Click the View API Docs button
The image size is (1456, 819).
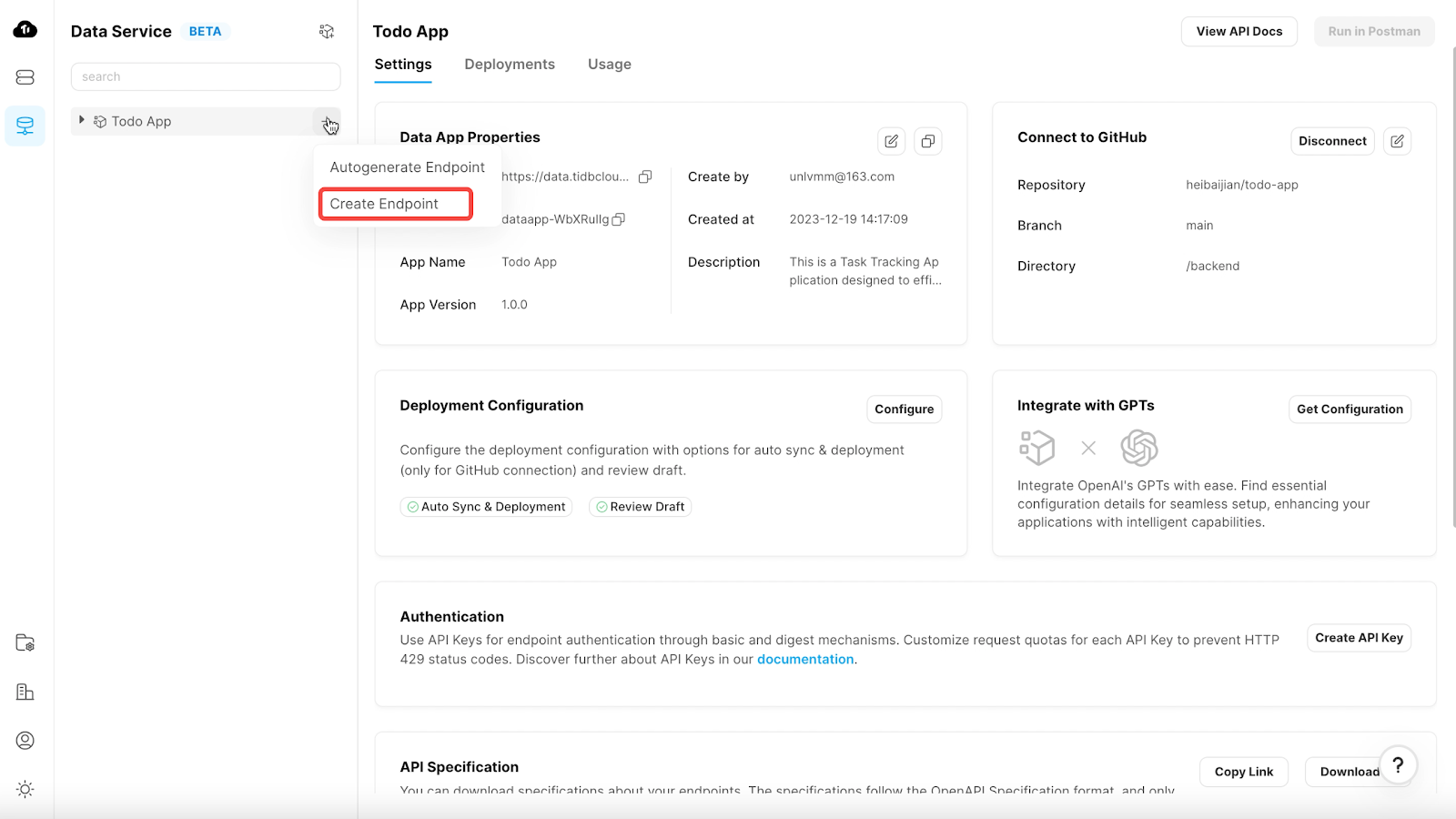[x=1239, y=30]
